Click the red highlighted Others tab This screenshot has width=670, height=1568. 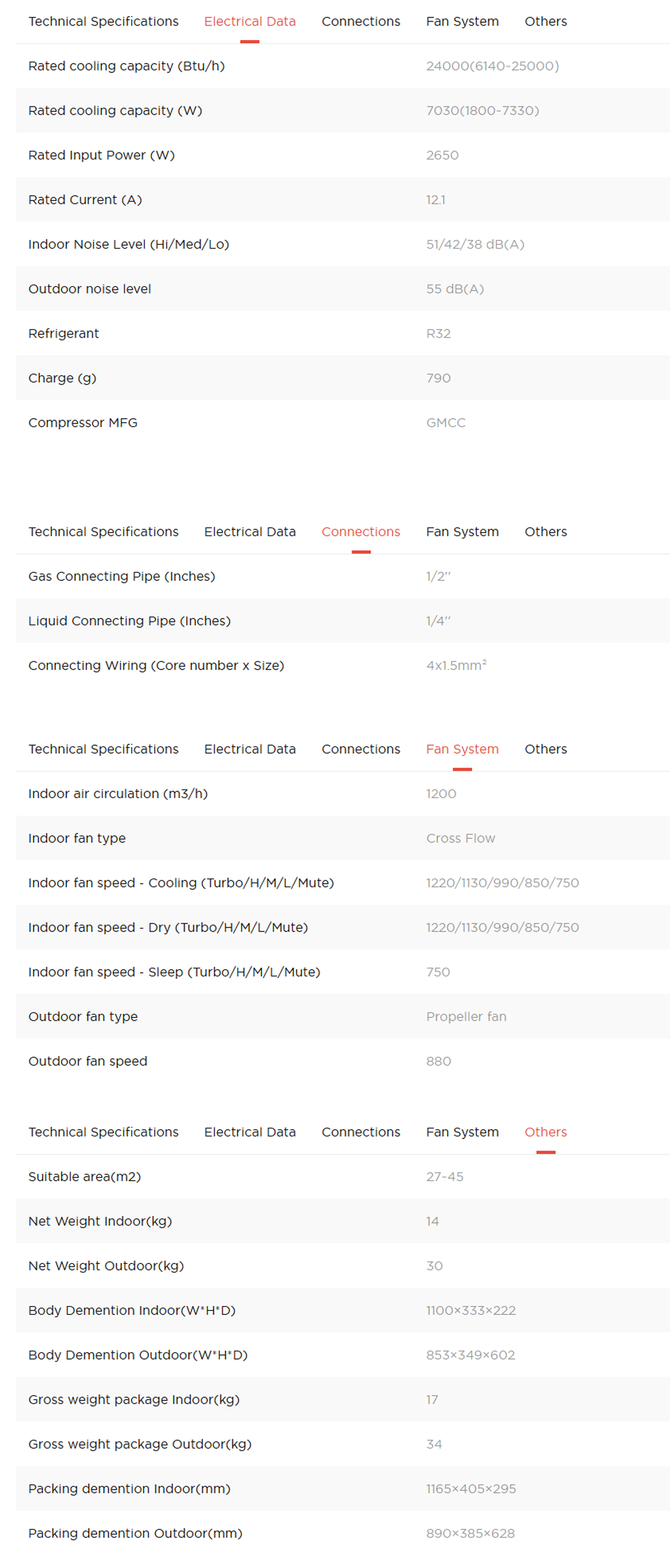[x=545, y=1131]
